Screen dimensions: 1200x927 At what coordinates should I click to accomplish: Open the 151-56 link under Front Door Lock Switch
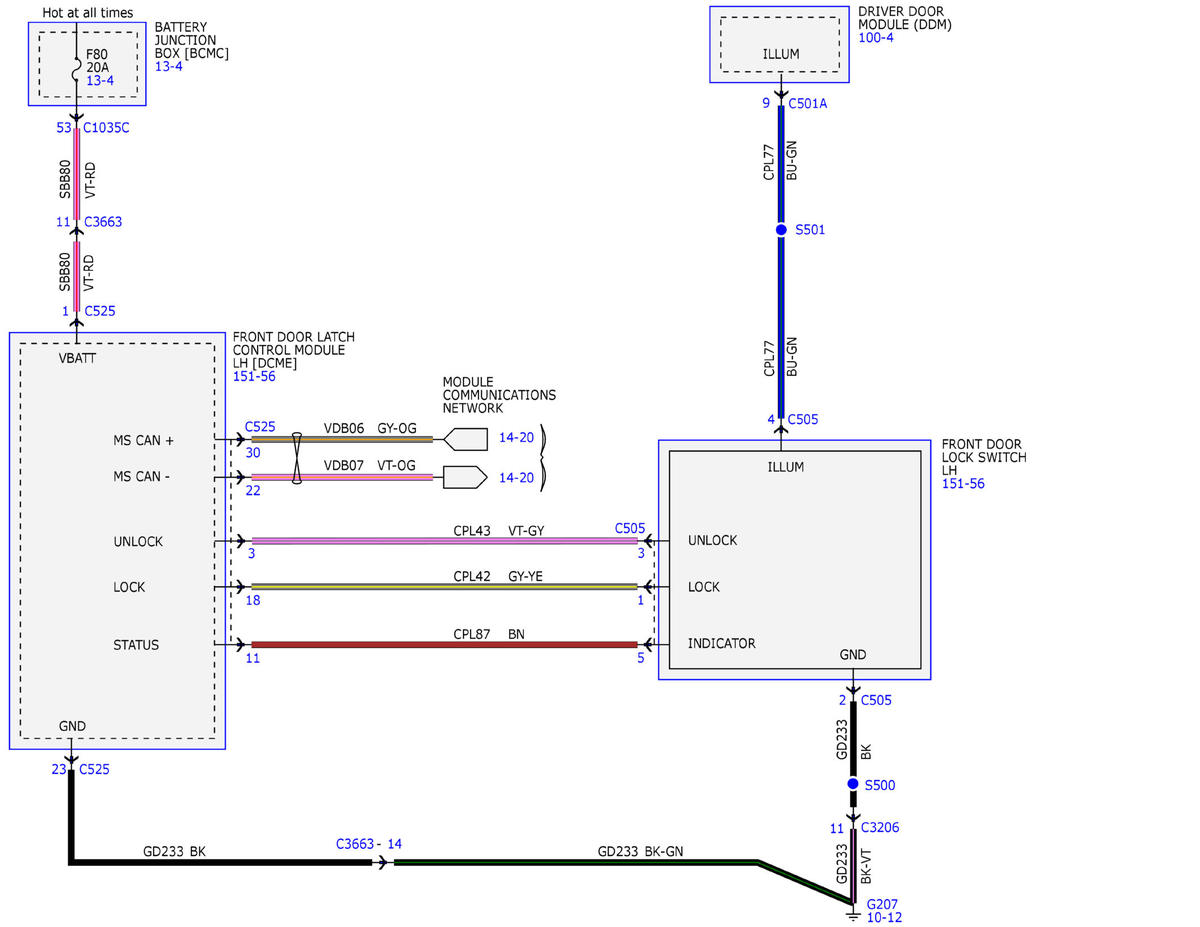click(x=963, y=483)
